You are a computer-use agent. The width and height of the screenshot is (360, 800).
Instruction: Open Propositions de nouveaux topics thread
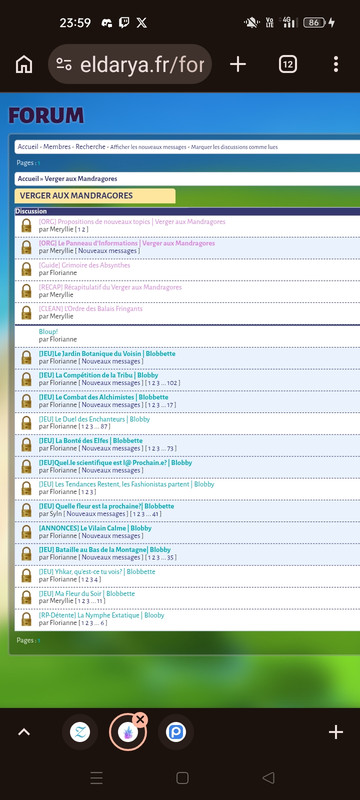[132, 221]
